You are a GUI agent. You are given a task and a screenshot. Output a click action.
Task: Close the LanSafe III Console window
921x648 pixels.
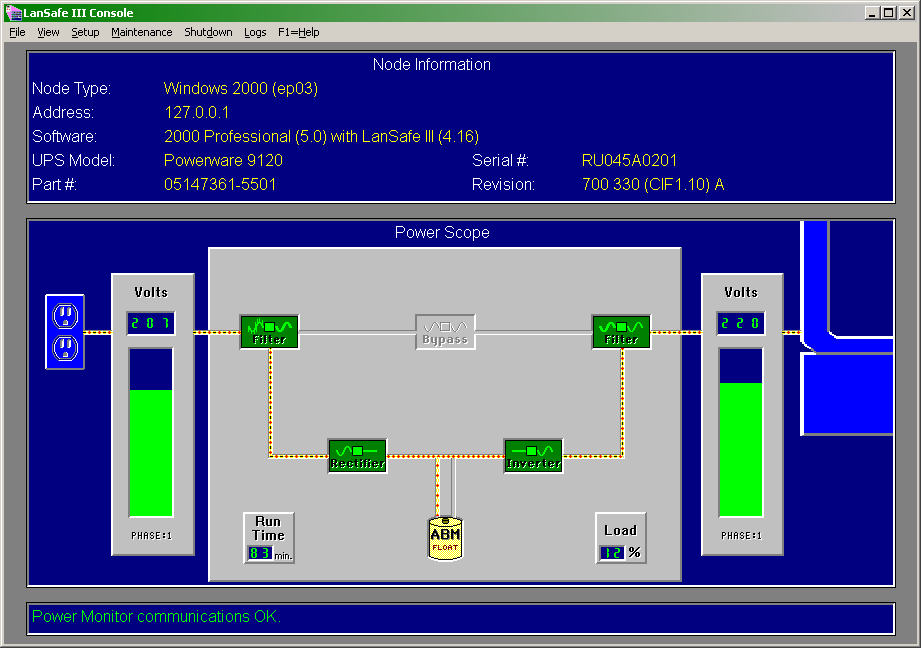(x=907, y=12)
